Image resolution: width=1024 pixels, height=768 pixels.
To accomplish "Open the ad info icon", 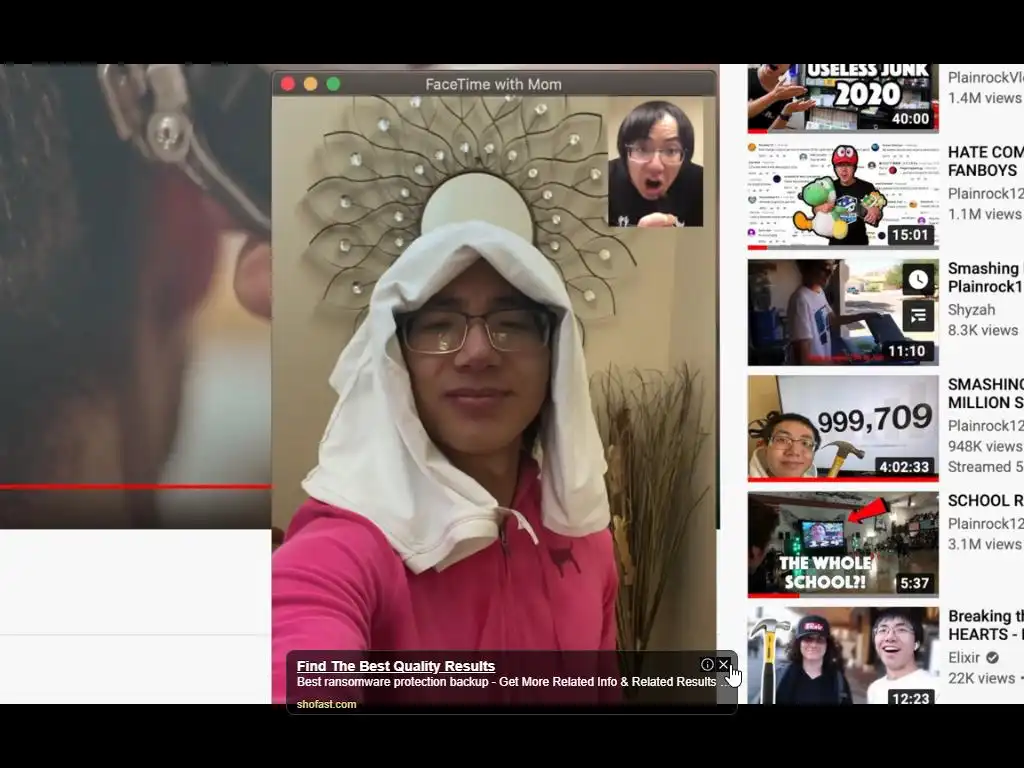I will tap(707, 664).
